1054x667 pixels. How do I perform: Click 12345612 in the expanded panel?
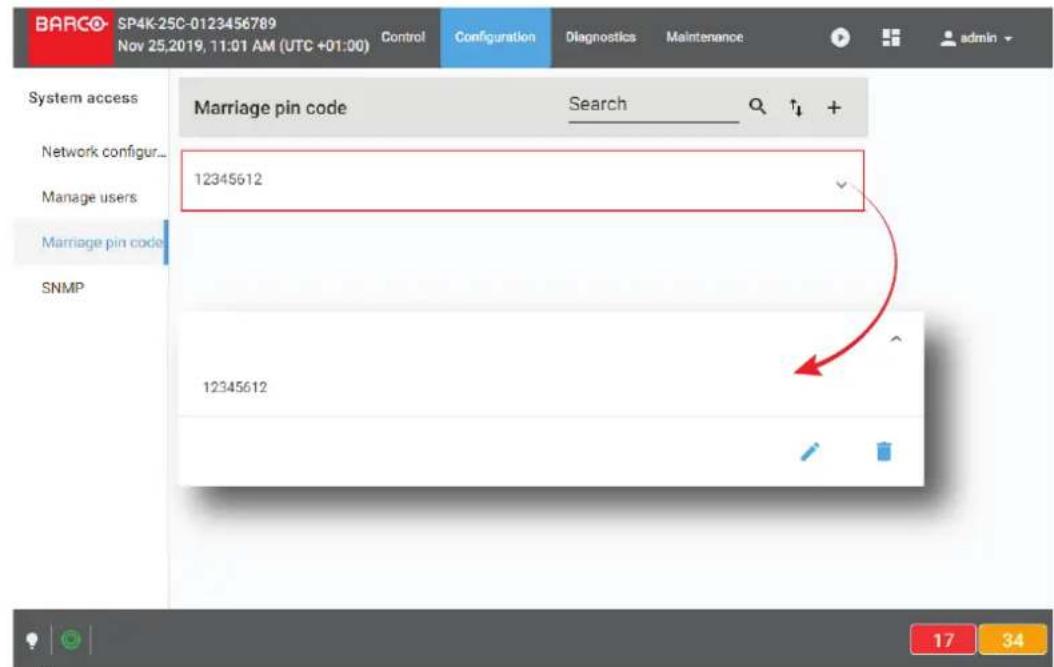[x=235, y=387]
